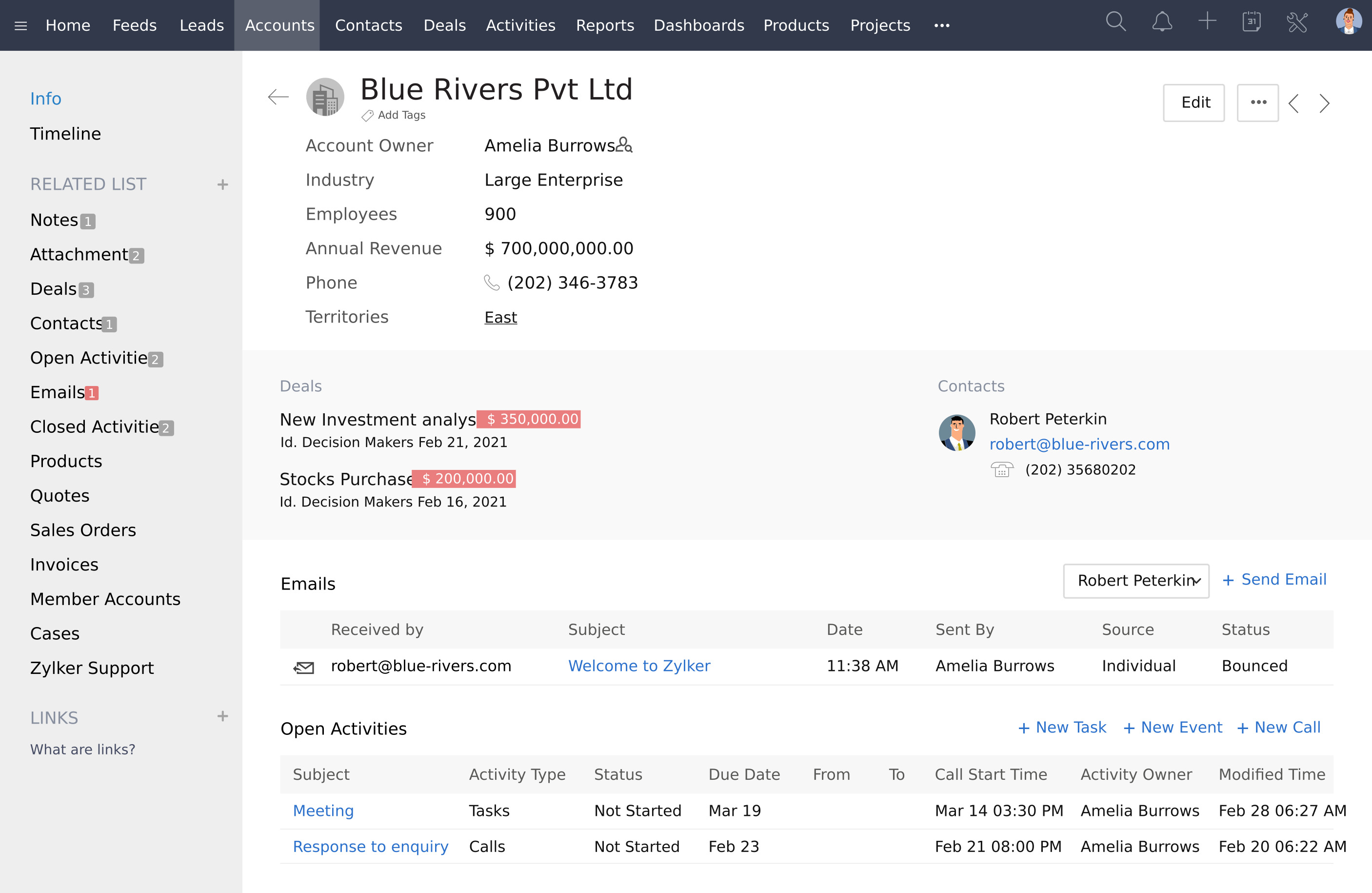This screenshot has width=1372, height=893.
Task: Click the quick create plus icon
Action: (1207, 22)
